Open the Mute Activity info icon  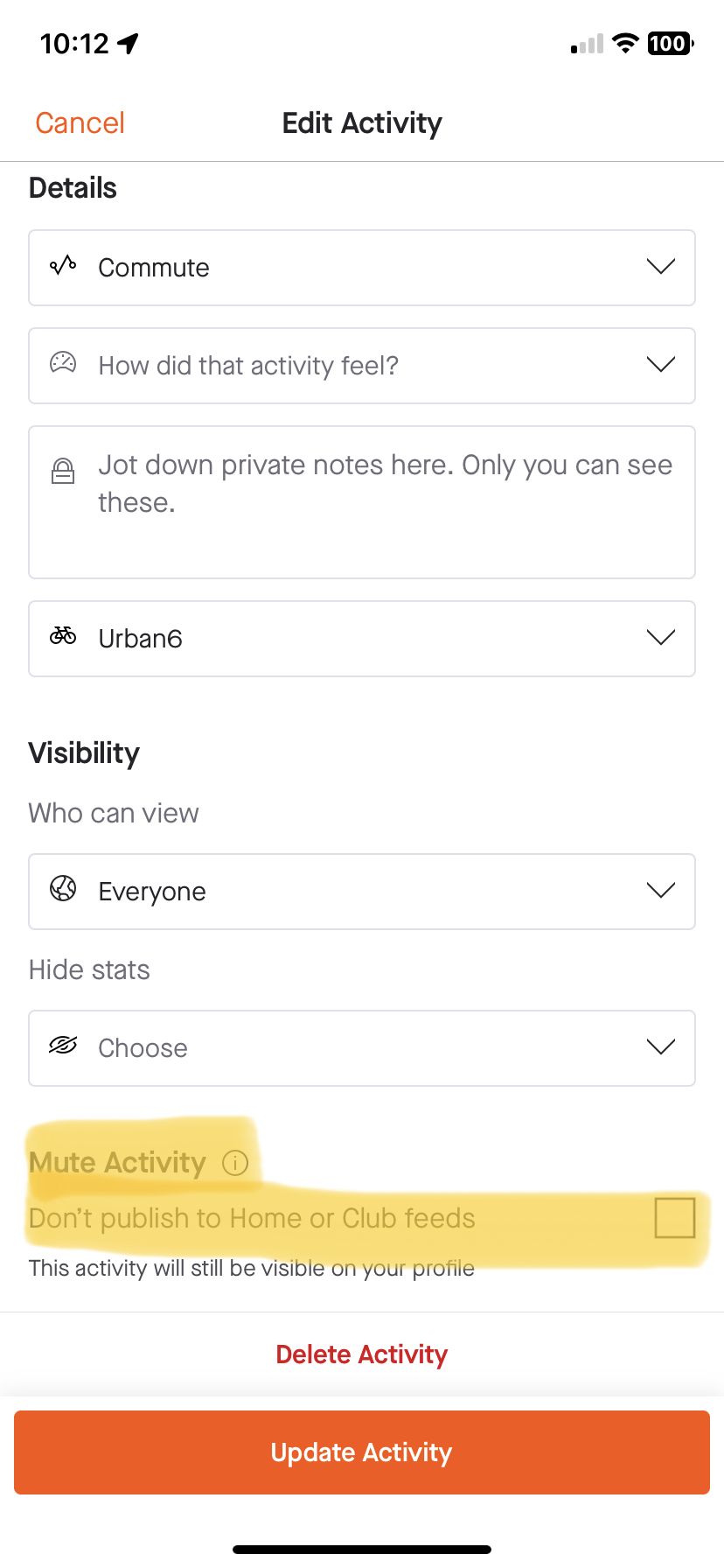tap(235, 1163)
